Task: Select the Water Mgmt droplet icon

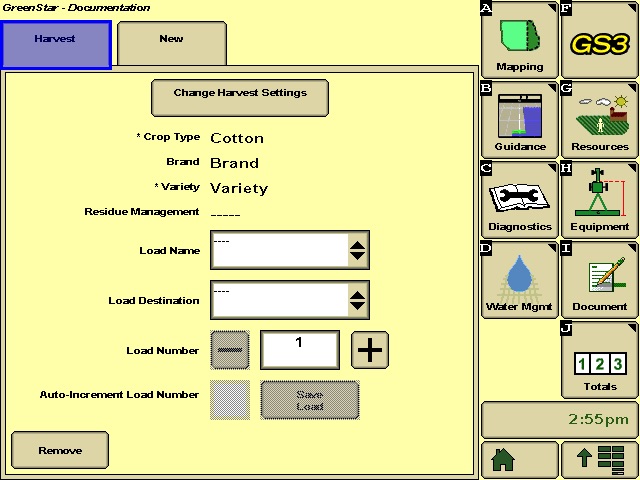Action: point(519,280)
